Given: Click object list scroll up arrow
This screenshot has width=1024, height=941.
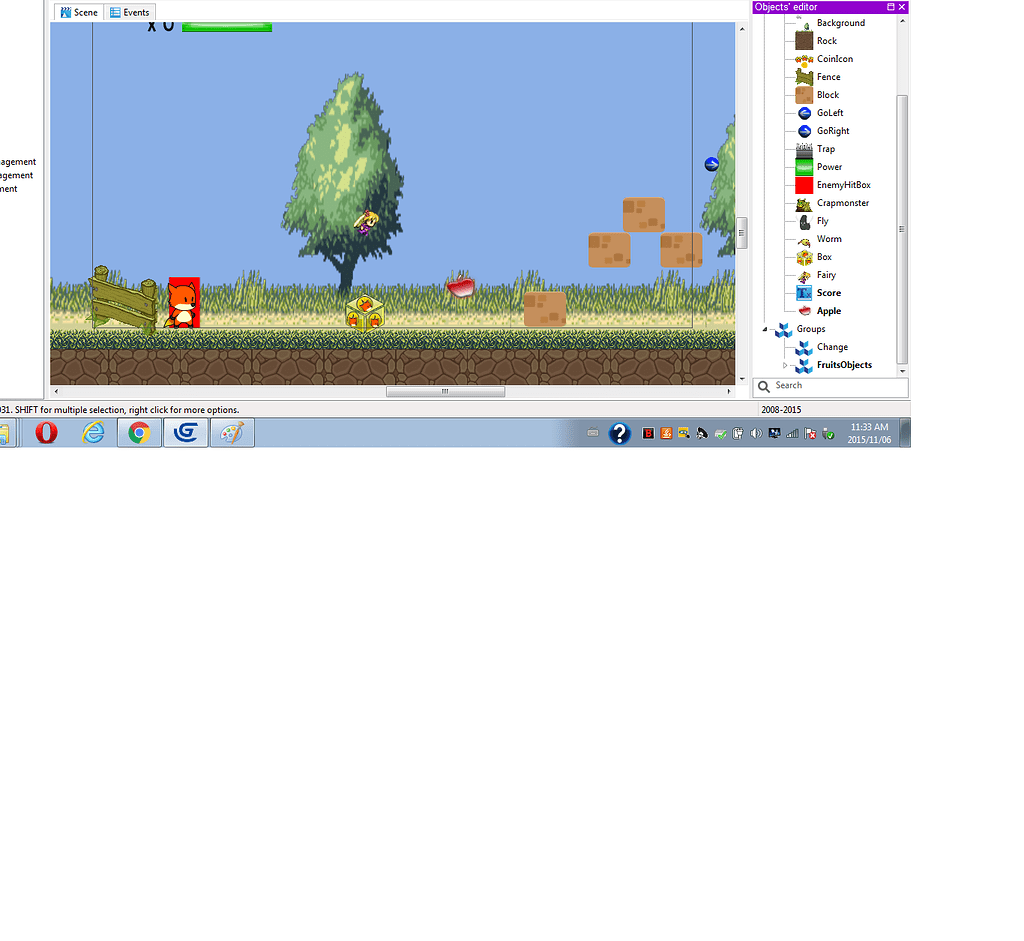Looking at the screenshot, I should point(902,22).
